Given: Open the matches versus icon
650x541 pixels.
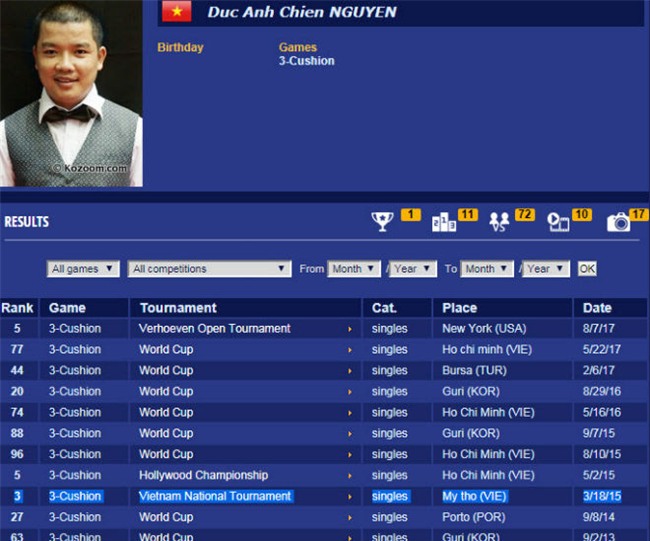Looking at the screenshot, I should [499, 221].
